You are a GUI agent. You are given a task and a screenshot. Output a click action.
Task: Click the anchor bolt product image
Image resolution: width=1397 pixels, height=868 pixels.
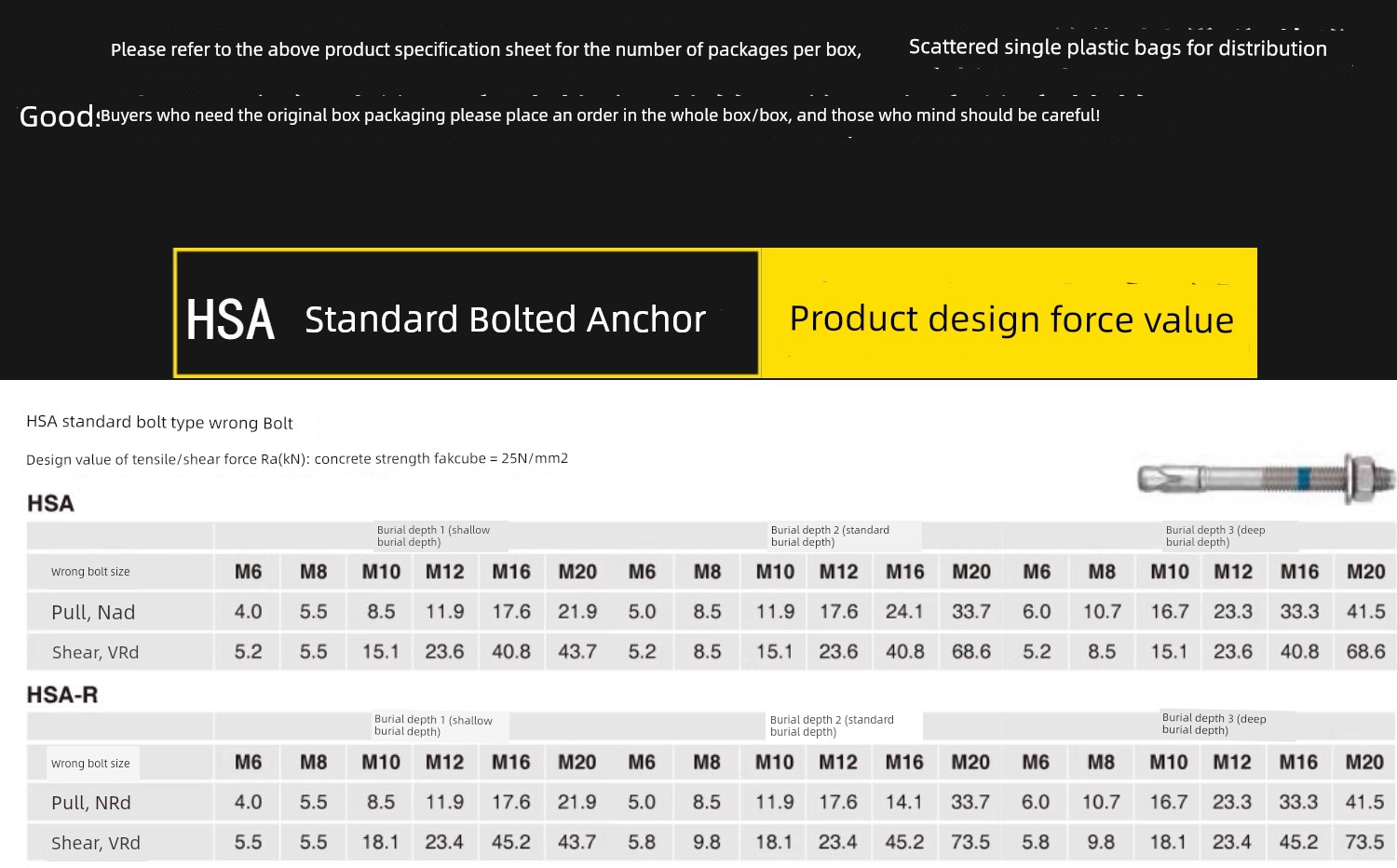pos(1267,479)
